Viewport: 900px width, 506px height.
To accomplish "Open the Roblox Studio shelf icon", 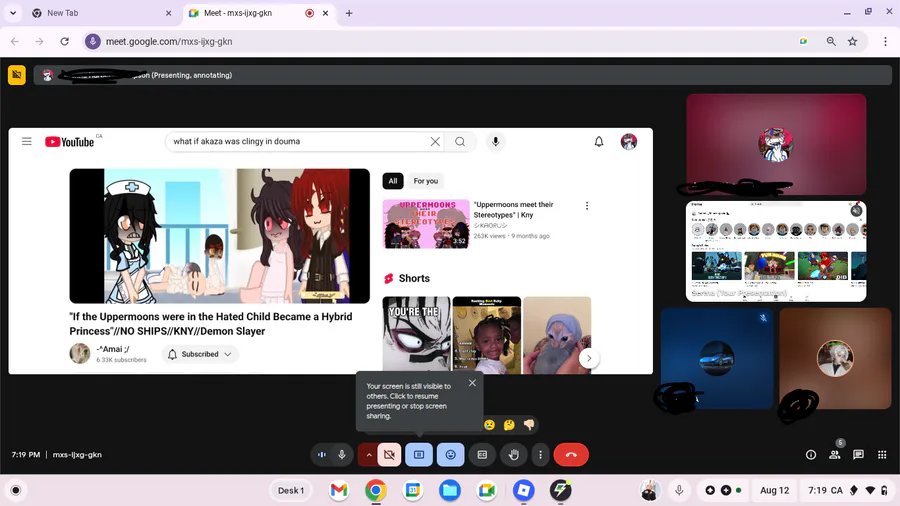I will point(523,491).
